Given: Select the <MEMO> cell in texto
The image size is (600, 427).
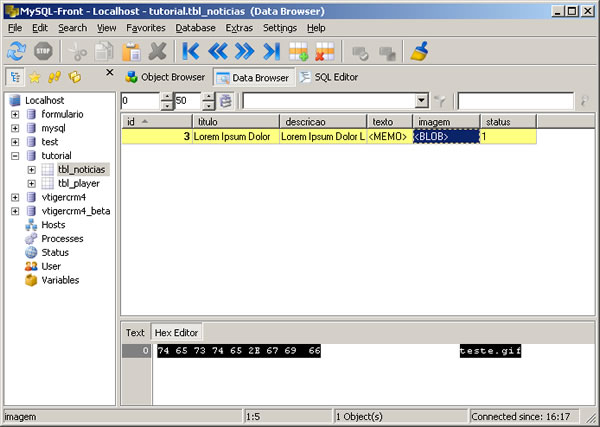Looking at the screenshot, I should [x=390, y=137].
